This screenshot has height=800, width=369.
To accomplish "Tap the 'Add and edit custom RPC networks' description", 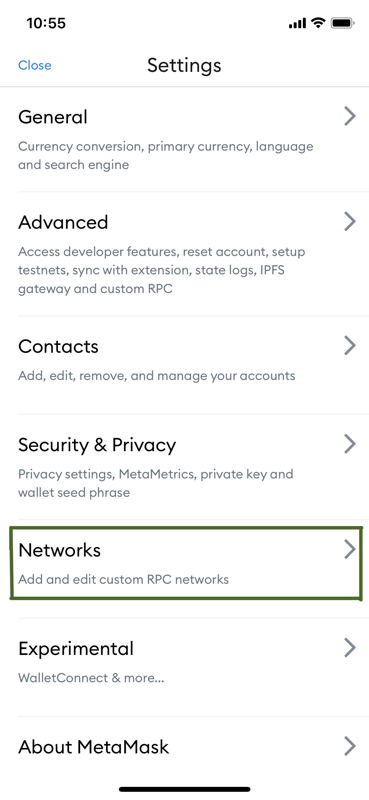I will tap(124, 580).
